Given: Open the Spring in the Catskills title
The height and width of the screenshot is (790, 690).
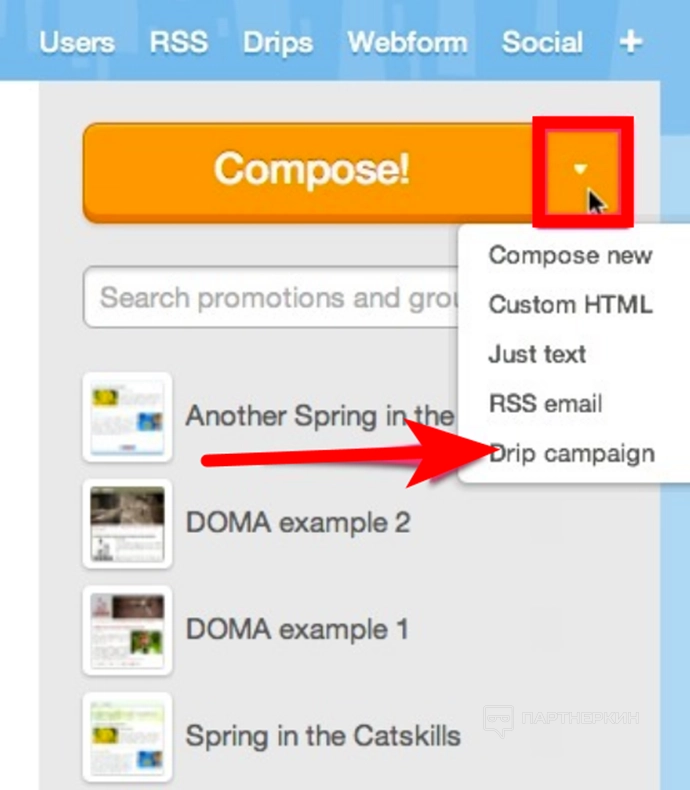Looking at the screenshot, I should coord(323,737).
